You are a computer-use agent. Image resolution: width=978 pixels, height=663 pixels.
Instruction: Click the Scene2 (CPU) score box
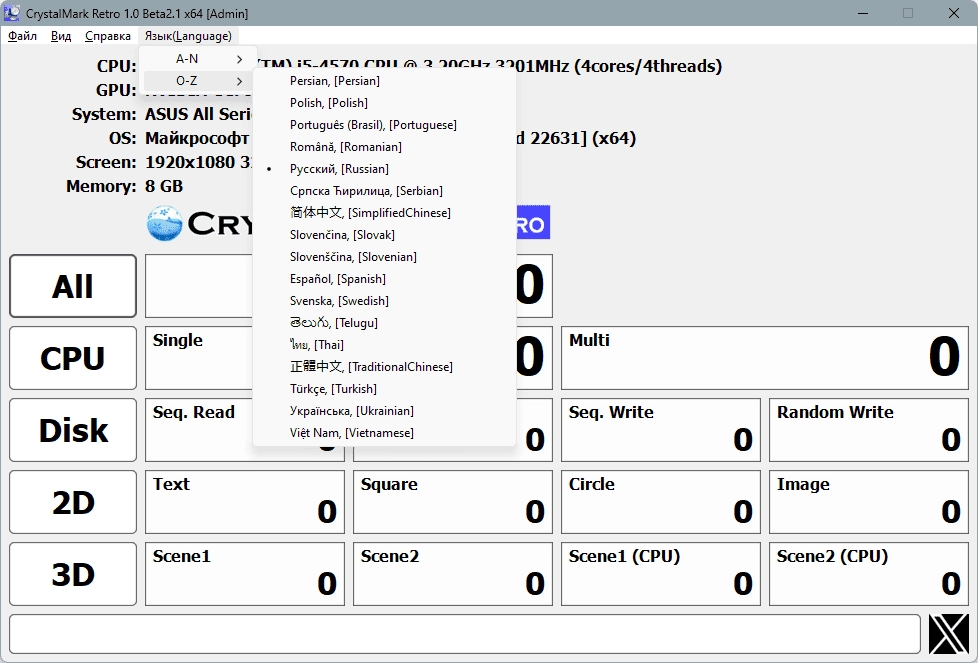tap(869, 574)
